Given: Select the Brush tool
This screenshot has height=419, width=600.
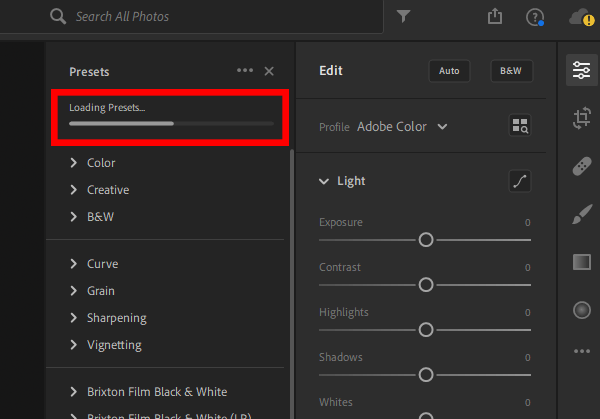Looking at the screenshot, I should (x=582, y=214).
